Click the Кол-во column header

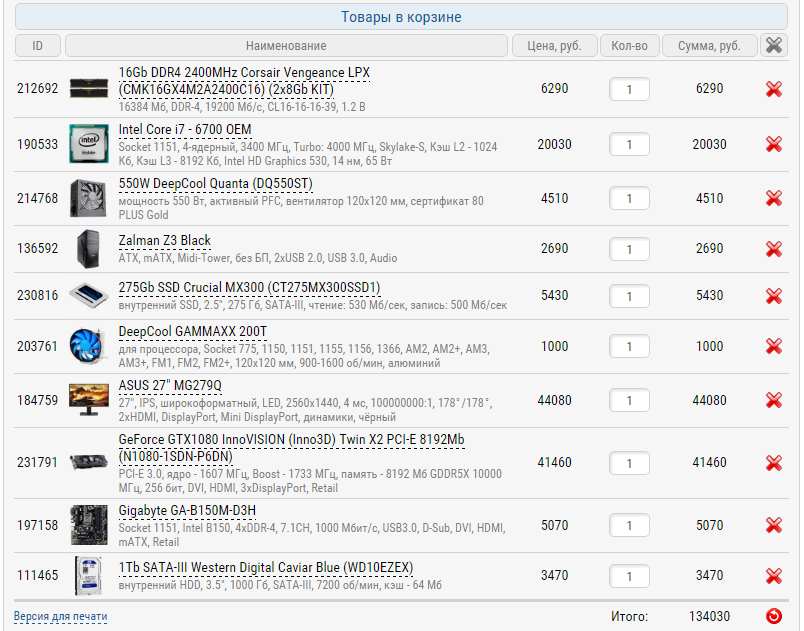click(629, 46)
